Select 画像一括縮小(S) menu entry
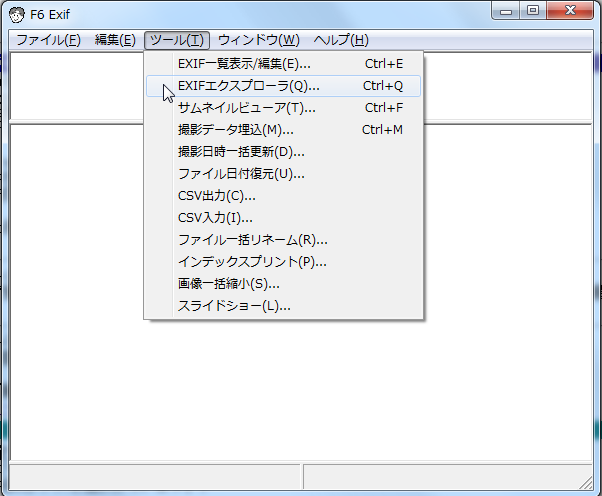Image resolution: width=602 pixels, height=496 pixels. (x=283, y=284)
